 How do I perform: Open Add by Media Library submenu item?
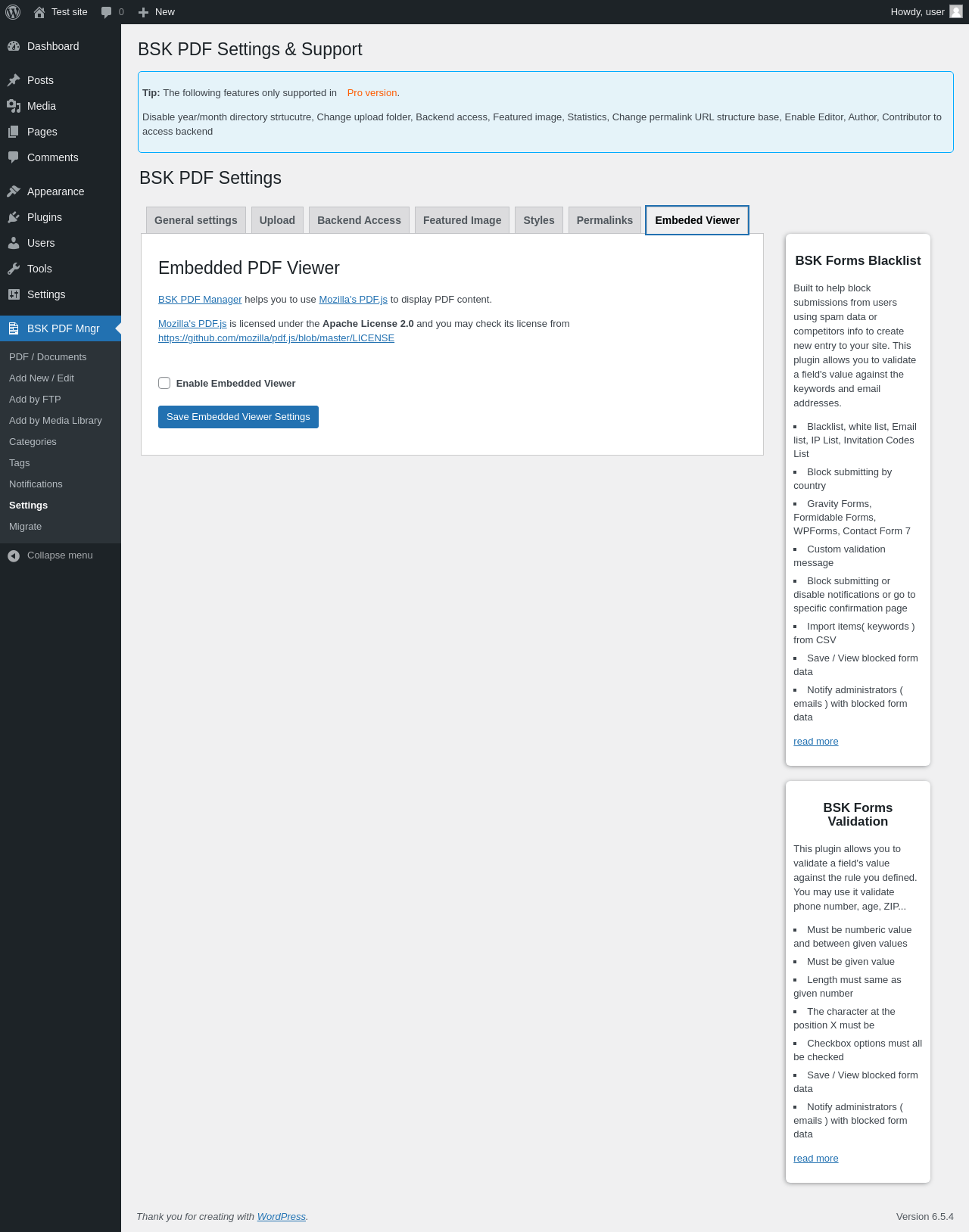(x=61, y=421)
